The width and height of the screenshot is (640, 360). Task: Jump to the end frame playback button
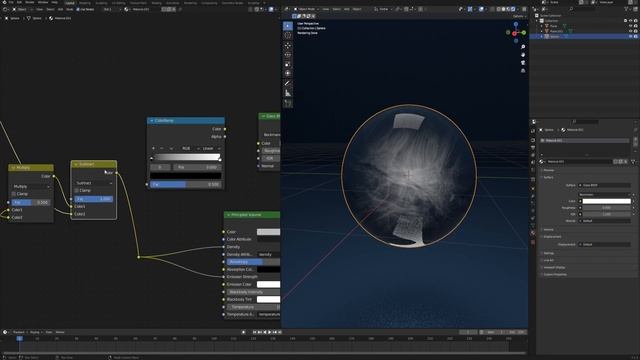click(280, 332)
